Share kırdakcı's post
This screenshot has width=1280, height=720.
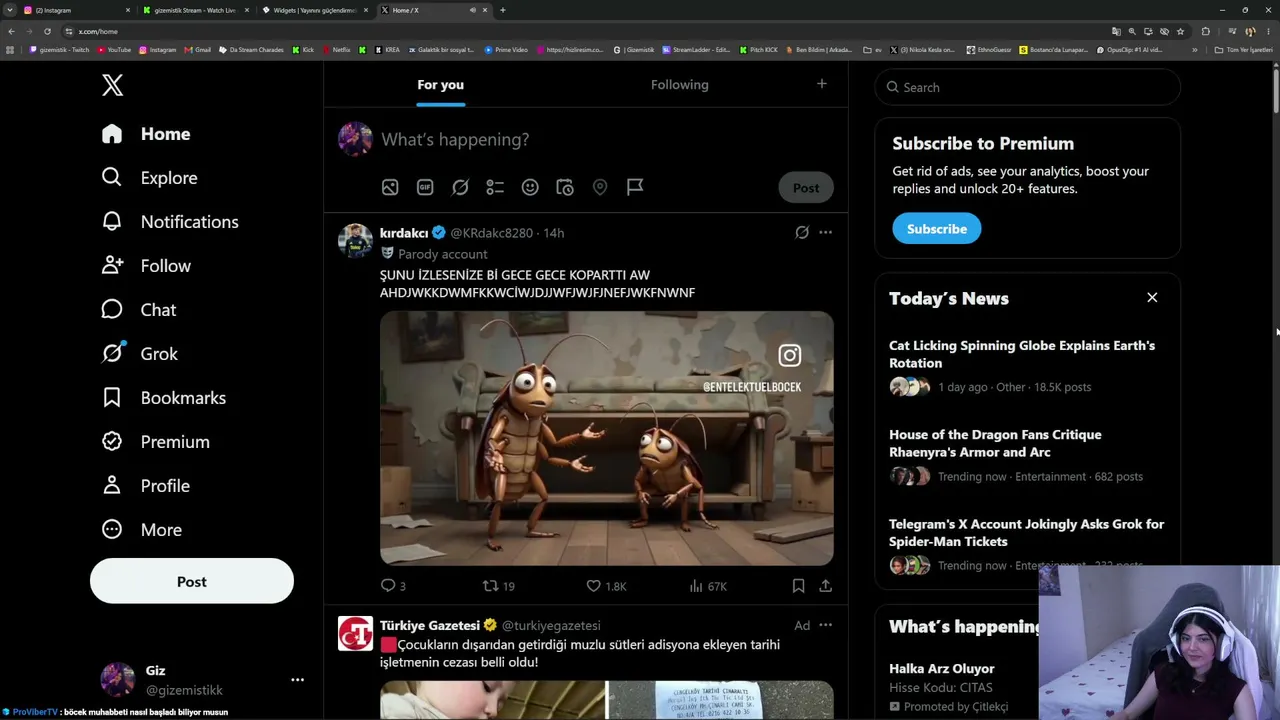click(825, 586)
